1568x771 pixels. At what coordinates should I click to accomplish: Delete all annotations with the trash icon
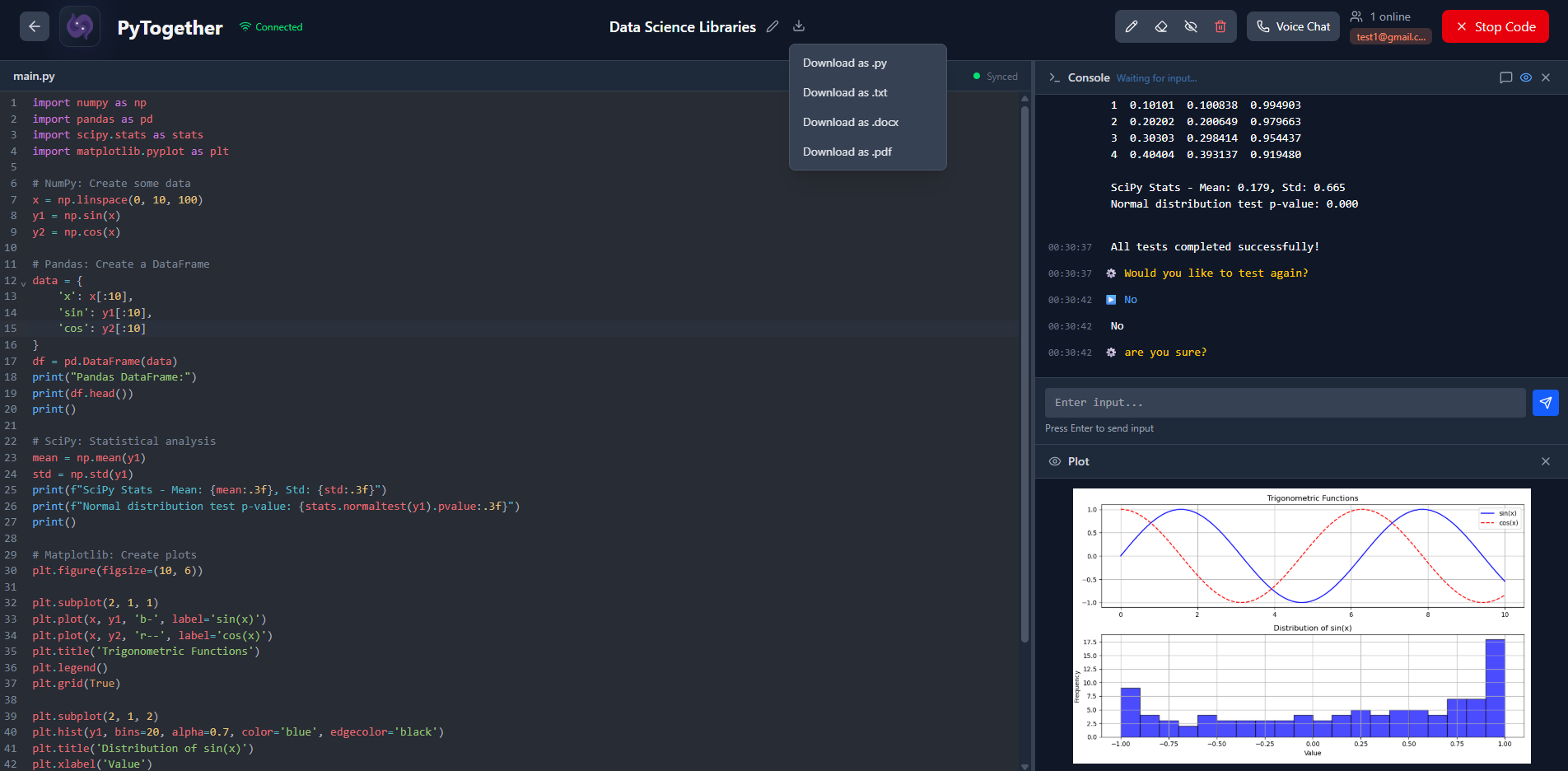coord(1220,26)
